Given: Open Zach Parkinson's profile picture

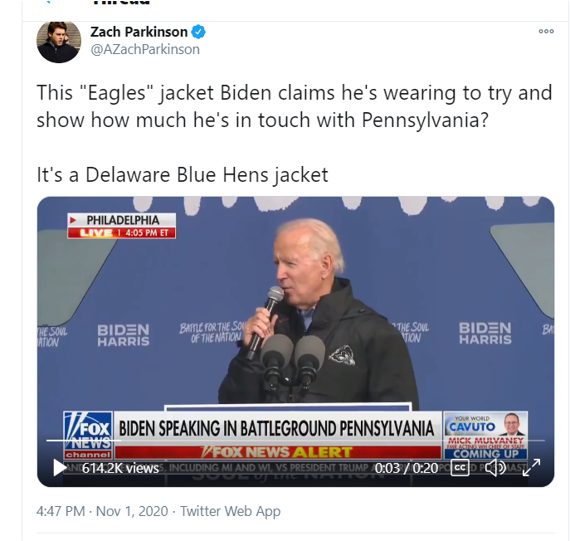Looking at the screenshot, I should [59, 41].
